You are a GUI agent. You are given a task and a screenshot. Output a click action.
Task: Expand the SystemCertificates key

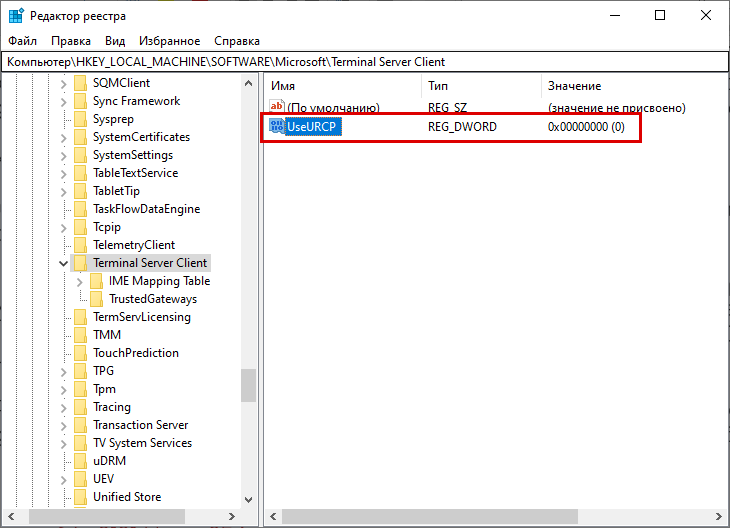[64, 138]
